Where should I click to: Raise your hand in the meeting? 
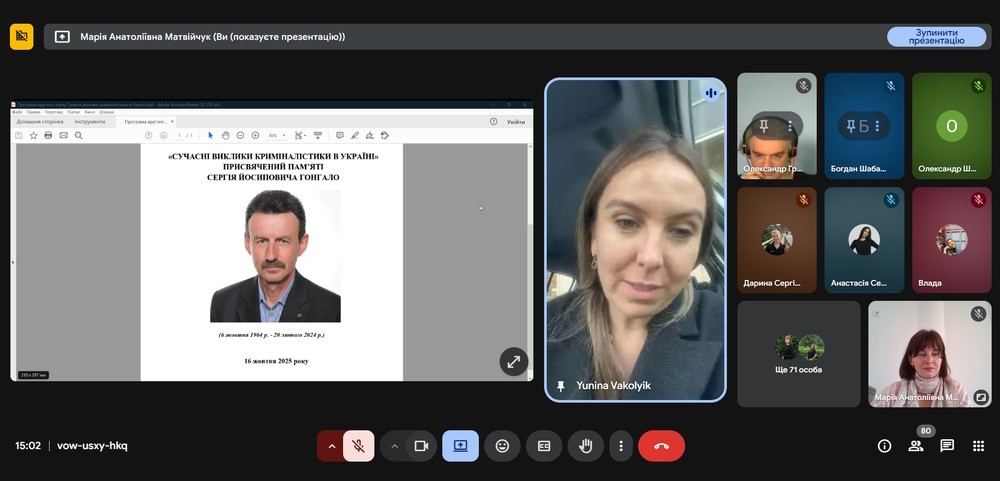tap(585, 446)
